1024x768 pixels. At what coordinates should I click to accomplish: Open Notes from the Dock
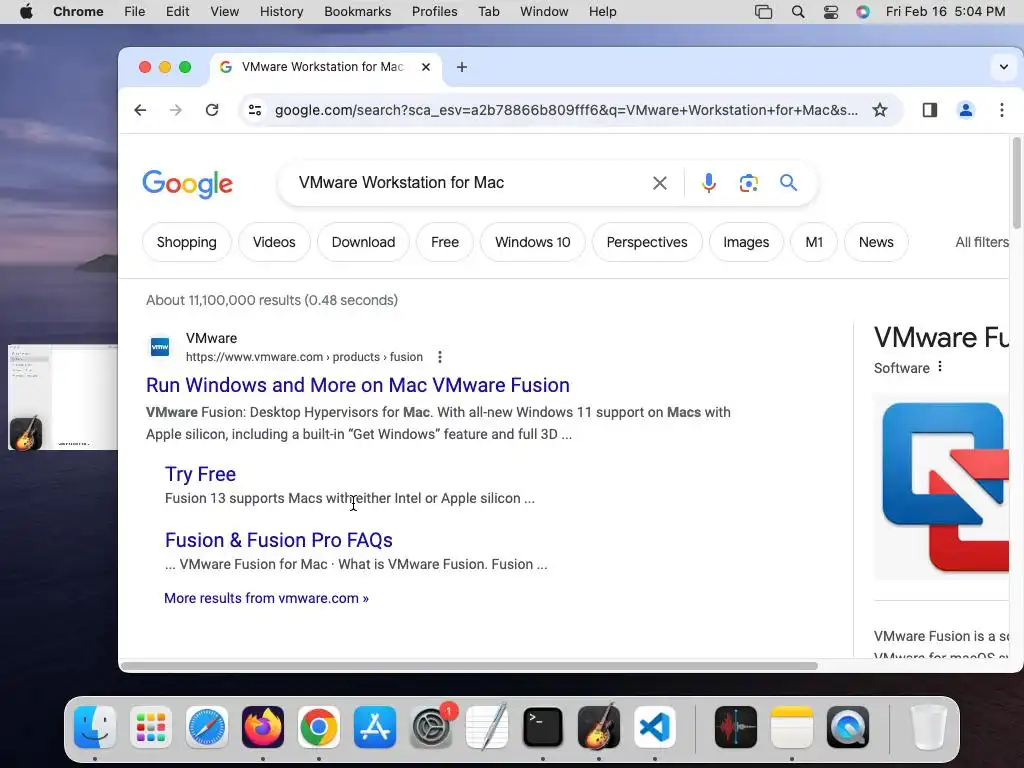(x=792, y=727)
